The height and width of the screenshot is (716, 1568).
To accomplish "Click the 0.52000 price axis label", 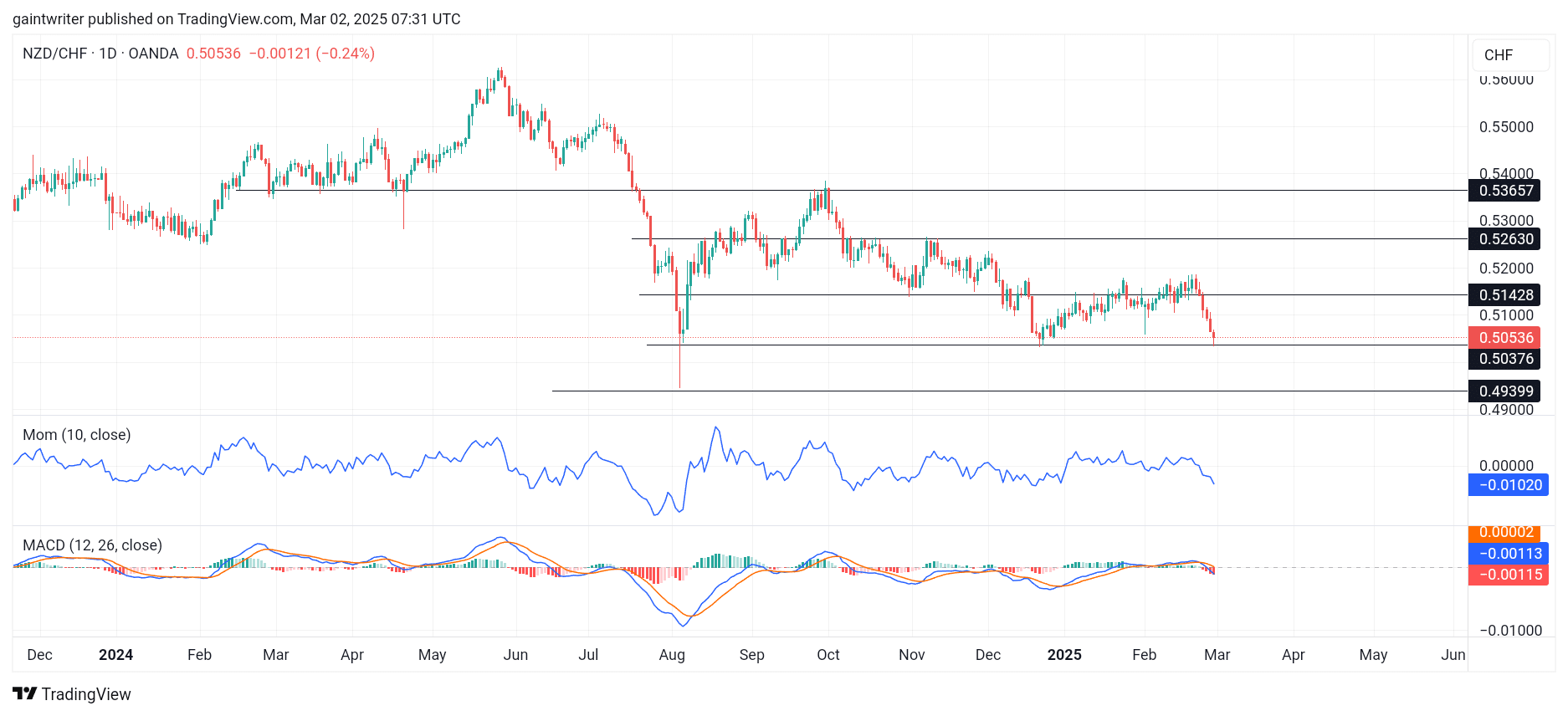I will 1506,268.
